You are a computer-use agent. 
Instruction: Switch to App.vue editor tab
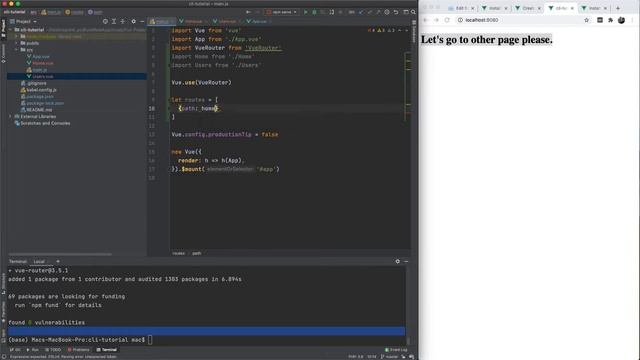tap(259, 21)
